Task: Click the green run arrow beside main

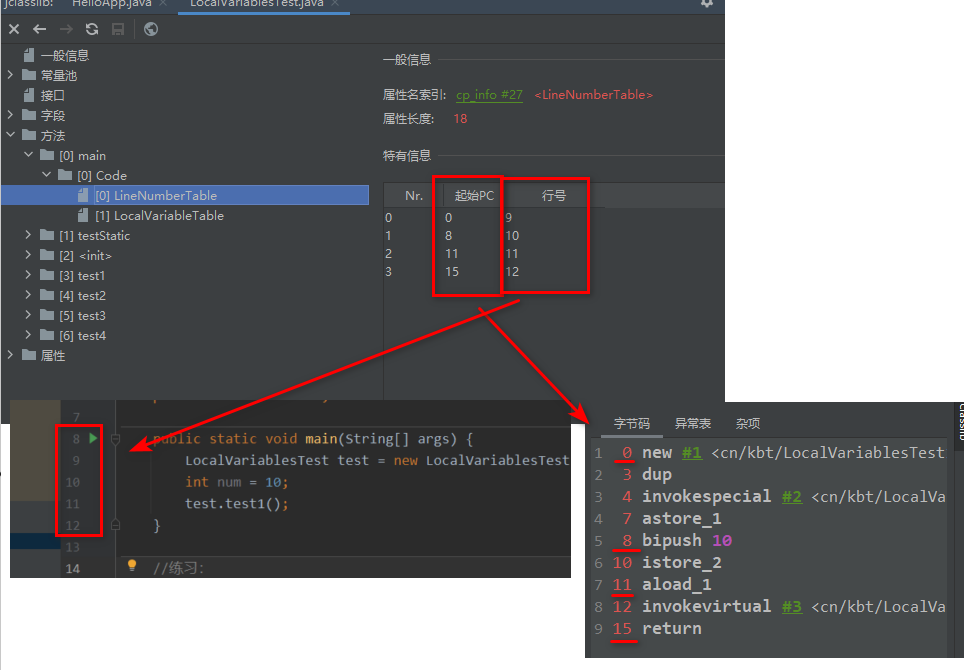Action: 94,438
